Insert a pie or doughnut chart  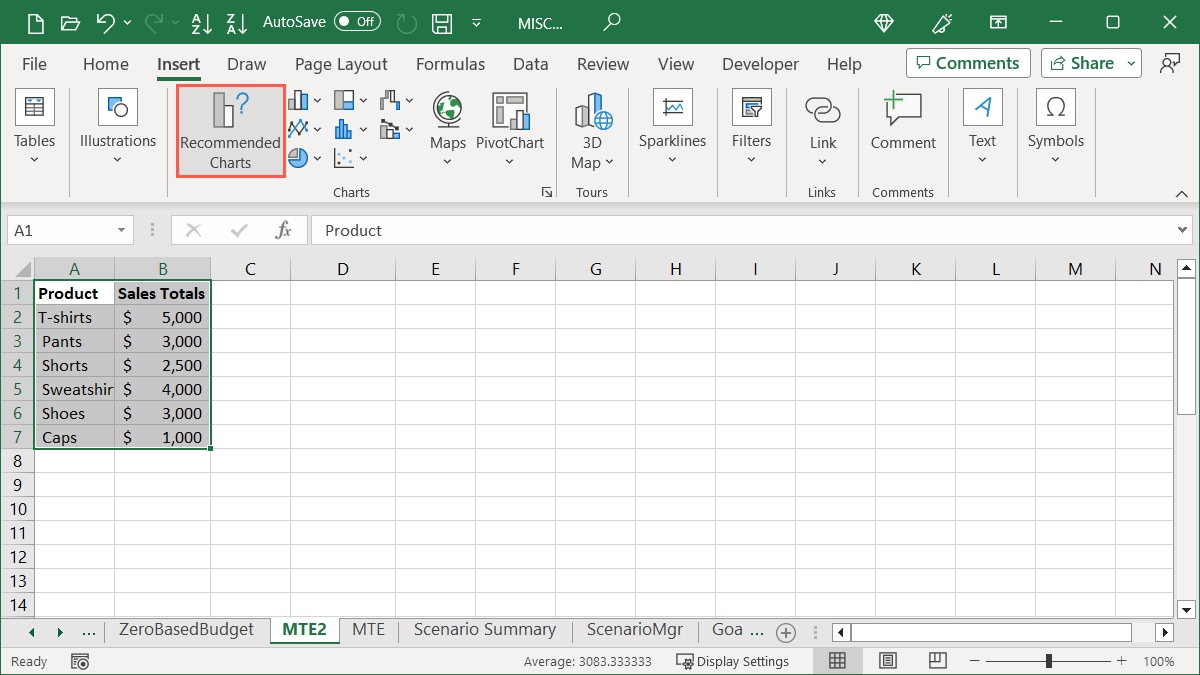point(296,157)
